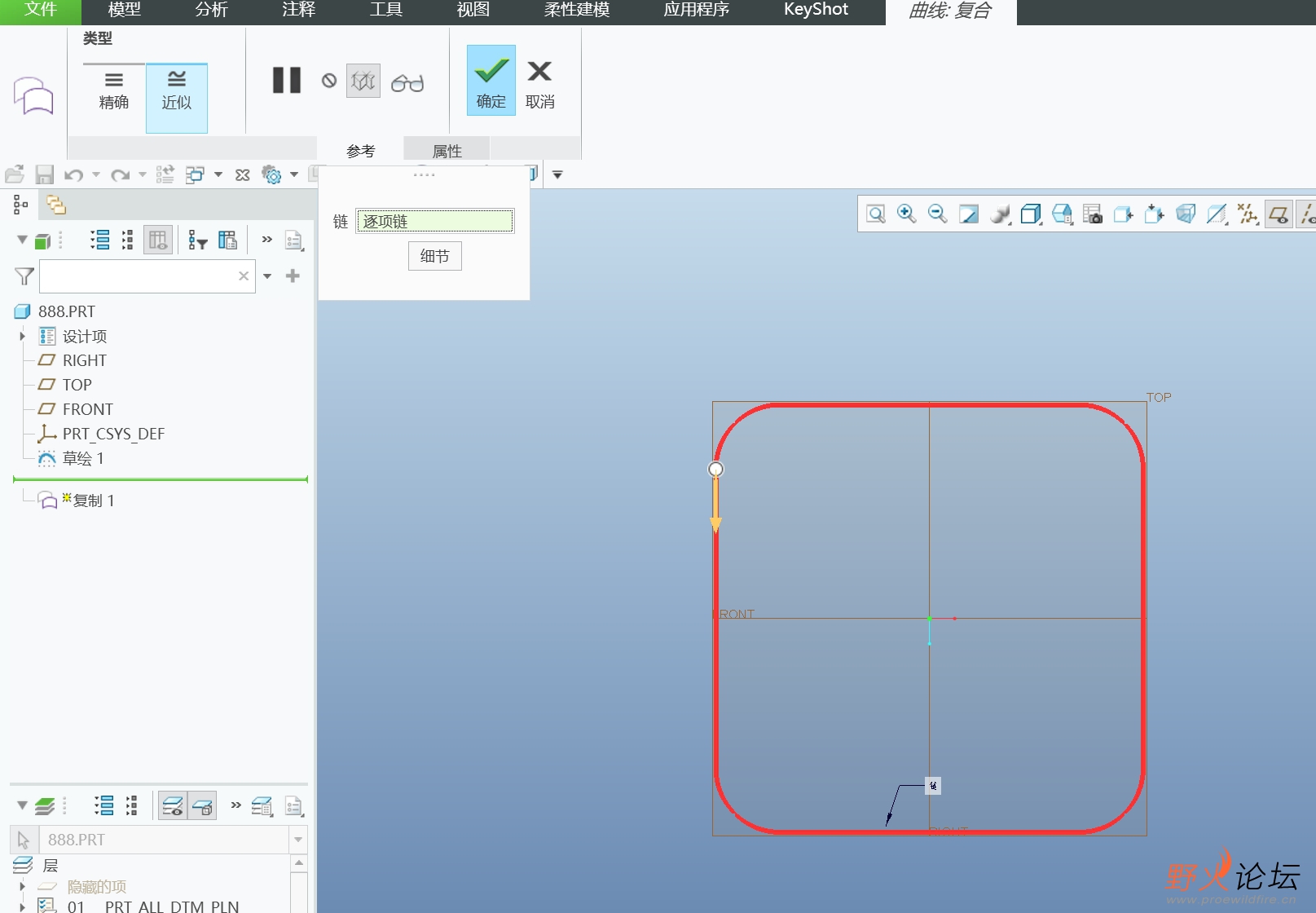Click the zoom in magnifier icon

click(906, 214)
